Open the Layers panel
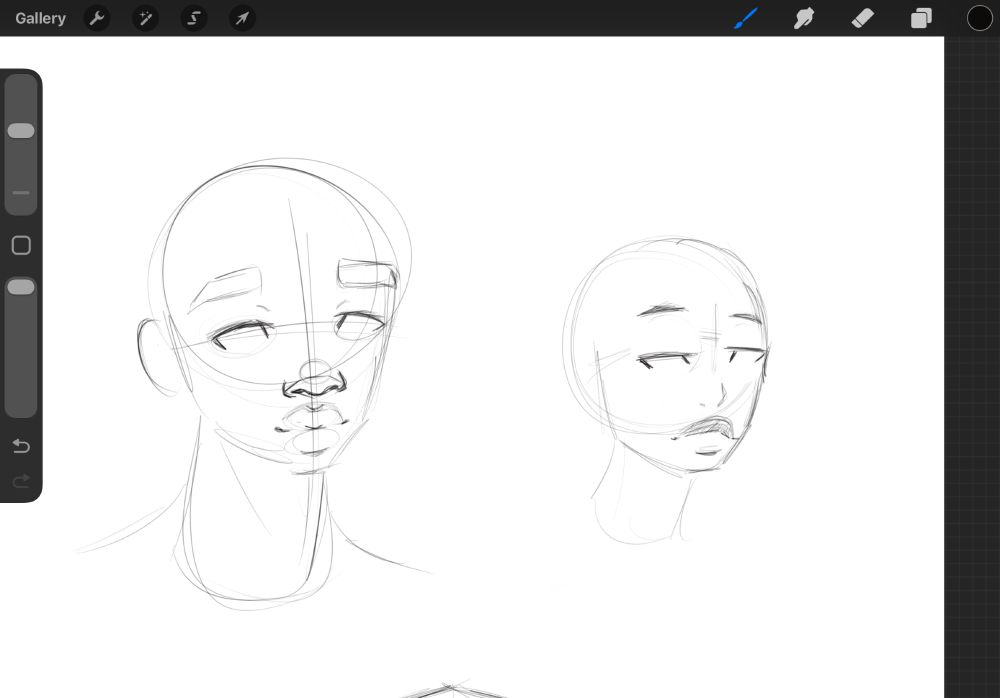 click(921, 18)
